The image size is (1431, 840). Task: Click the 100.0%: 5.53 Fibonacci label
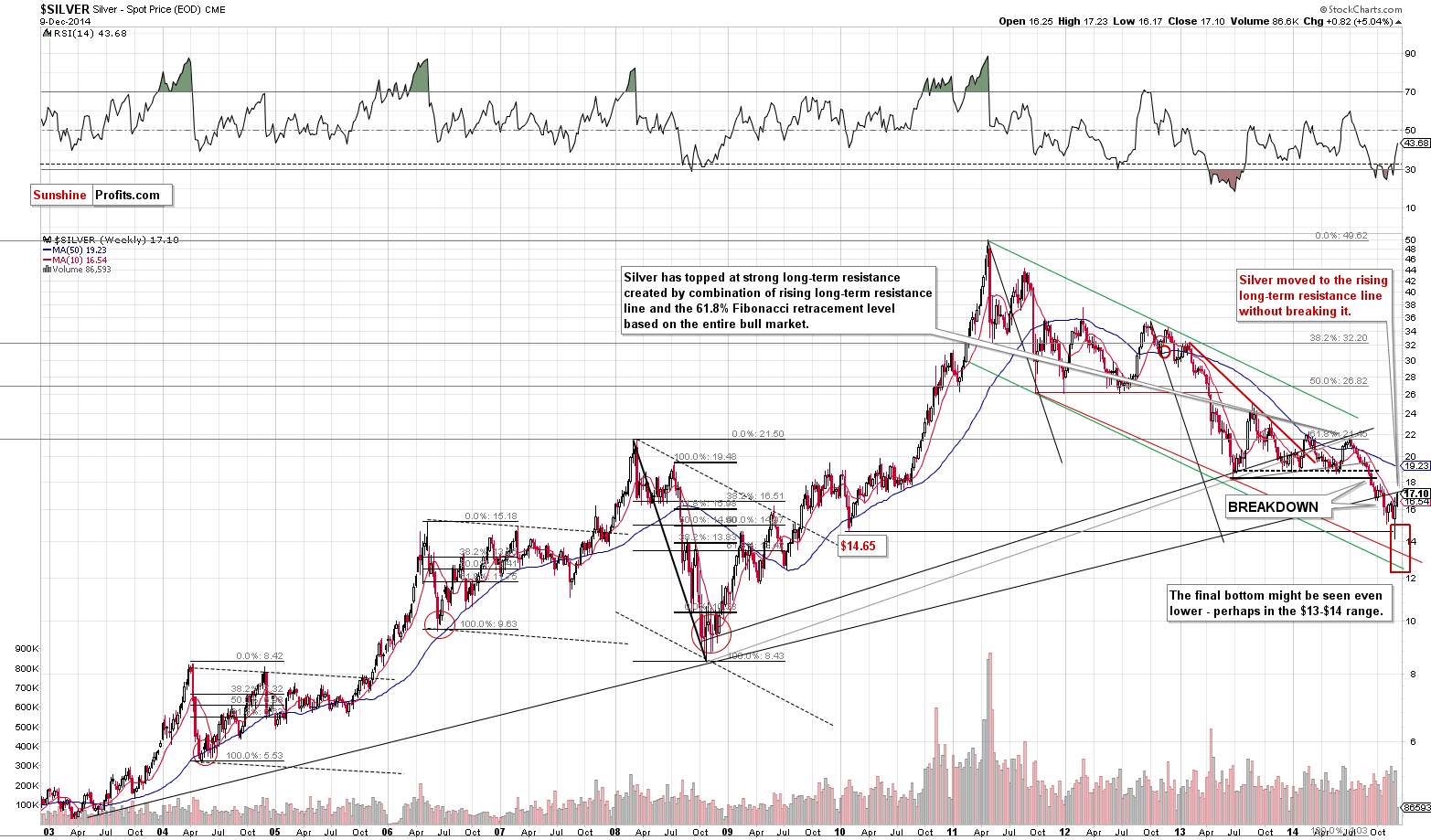[254, 756]
